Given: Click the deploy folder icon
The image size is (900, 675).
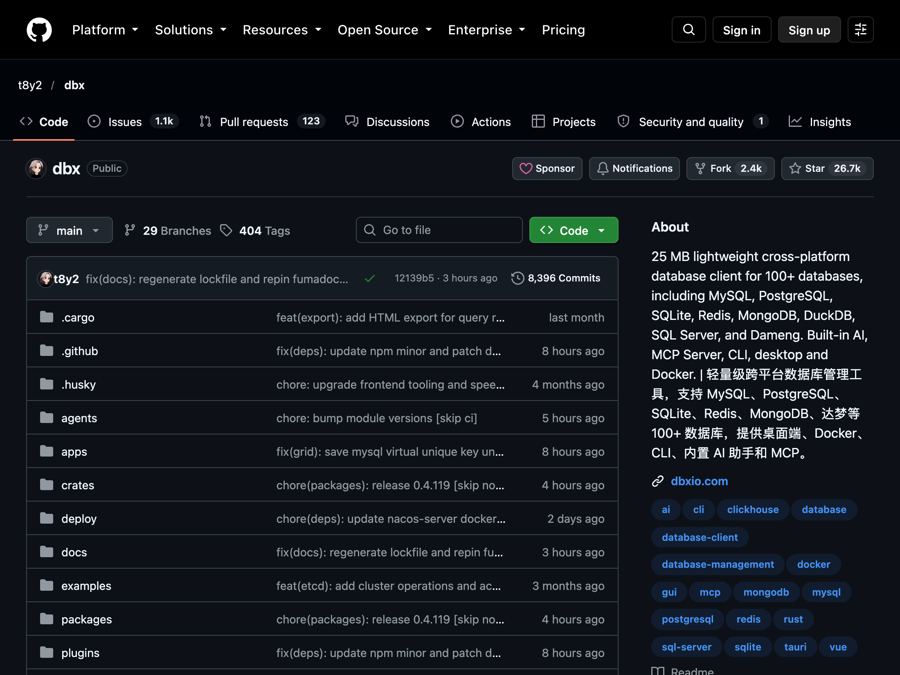Looking at the screenshot, I should coord(46,518).
